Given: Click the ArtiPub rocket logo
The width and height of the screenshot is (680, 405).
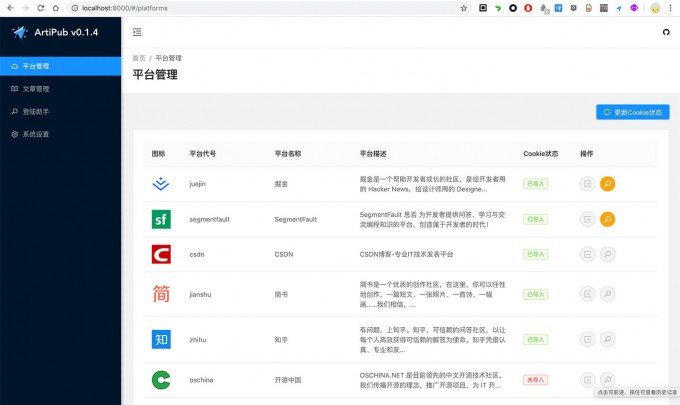Looking at the screenshot, I should [20, 32].
